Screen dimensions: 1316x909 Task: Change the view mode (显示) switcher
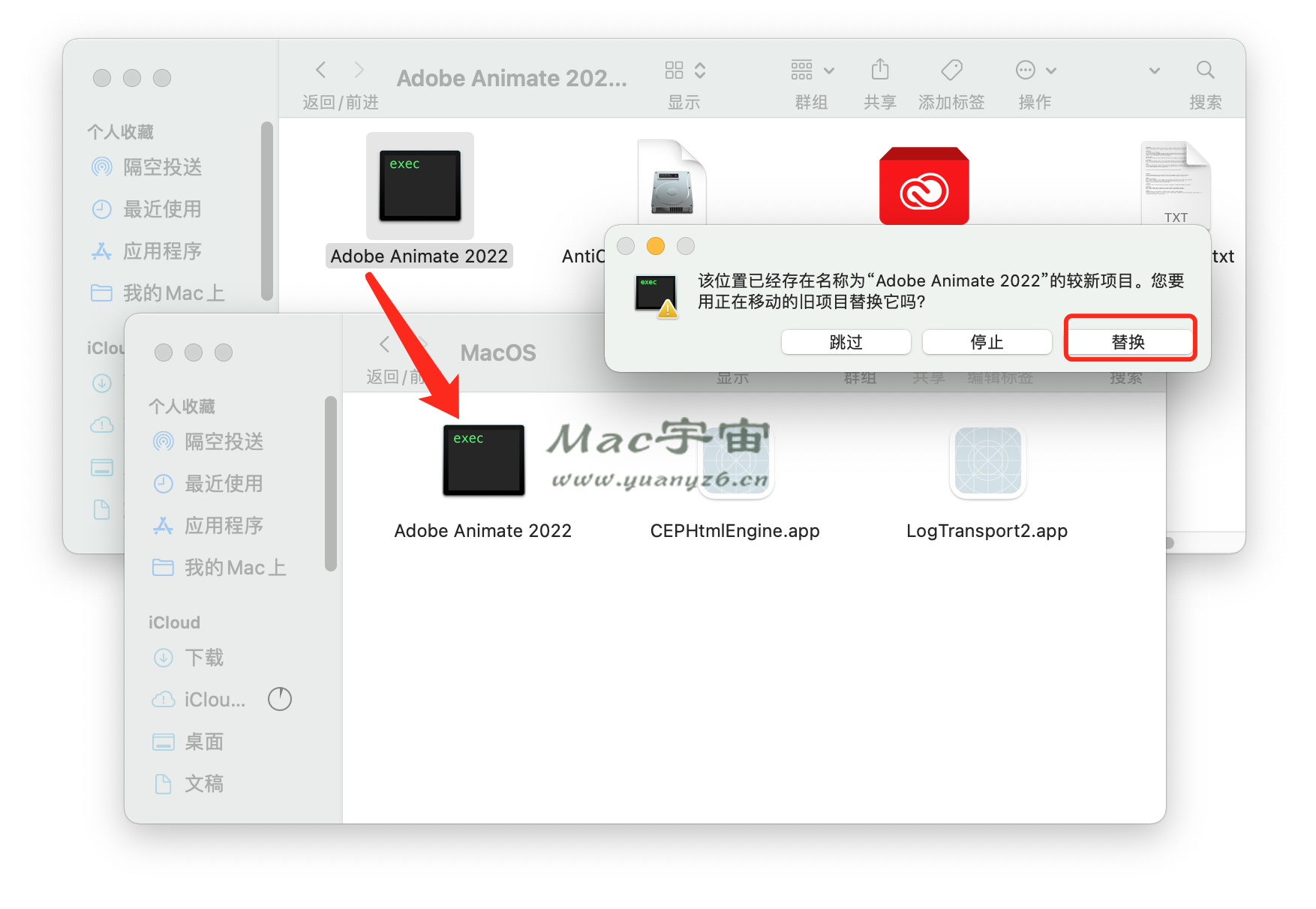[685, 70]
